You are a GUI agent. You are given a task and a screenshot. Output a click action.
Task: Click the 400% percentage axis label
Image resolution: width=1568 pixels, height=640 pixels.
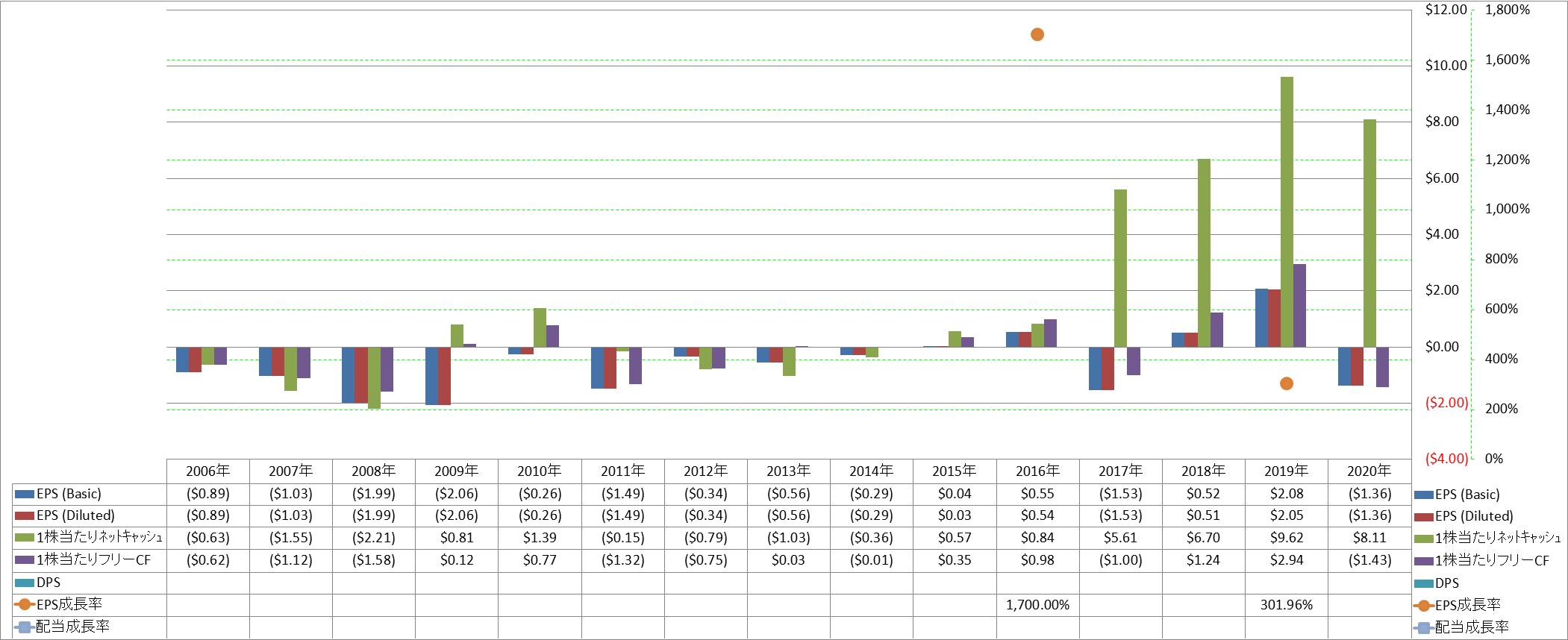(1502, 359)
